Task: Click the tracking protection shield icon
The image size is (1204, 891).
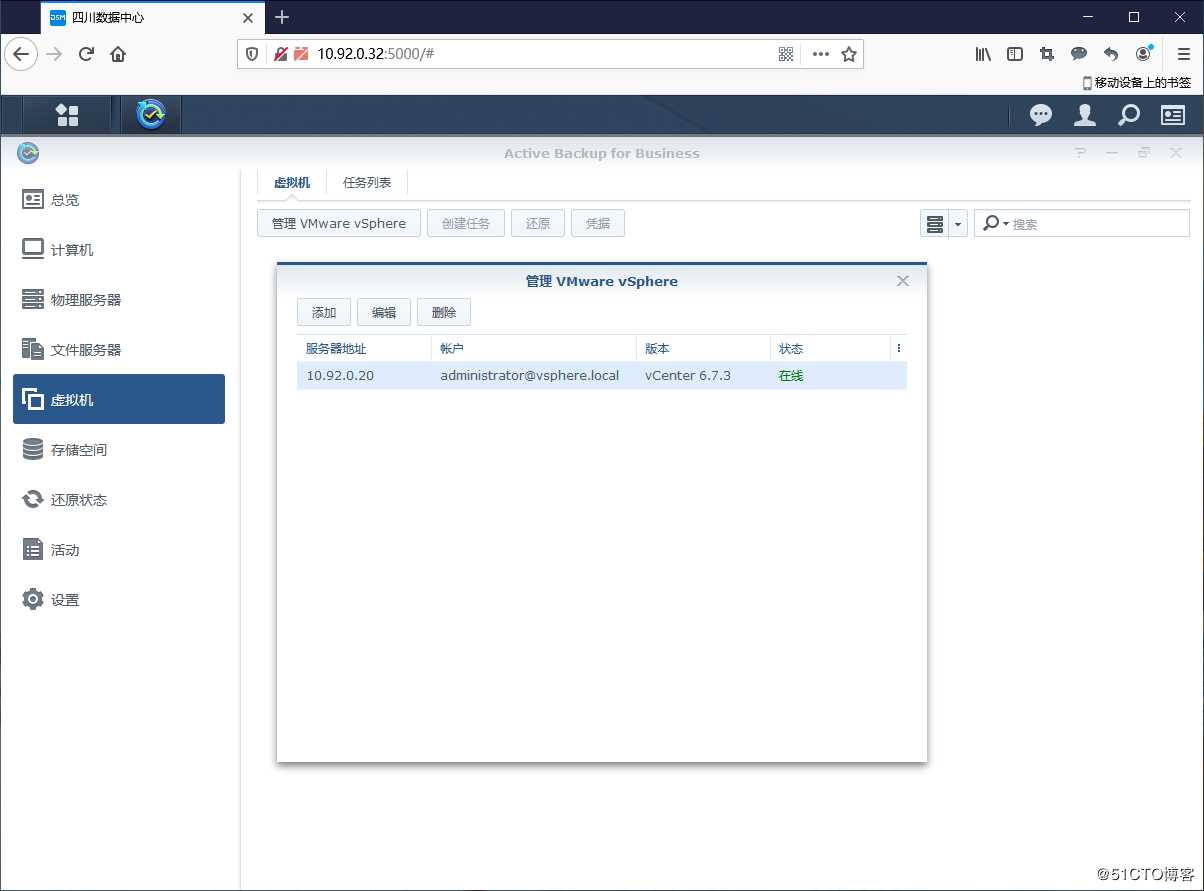Action: [x=253, y=54]
